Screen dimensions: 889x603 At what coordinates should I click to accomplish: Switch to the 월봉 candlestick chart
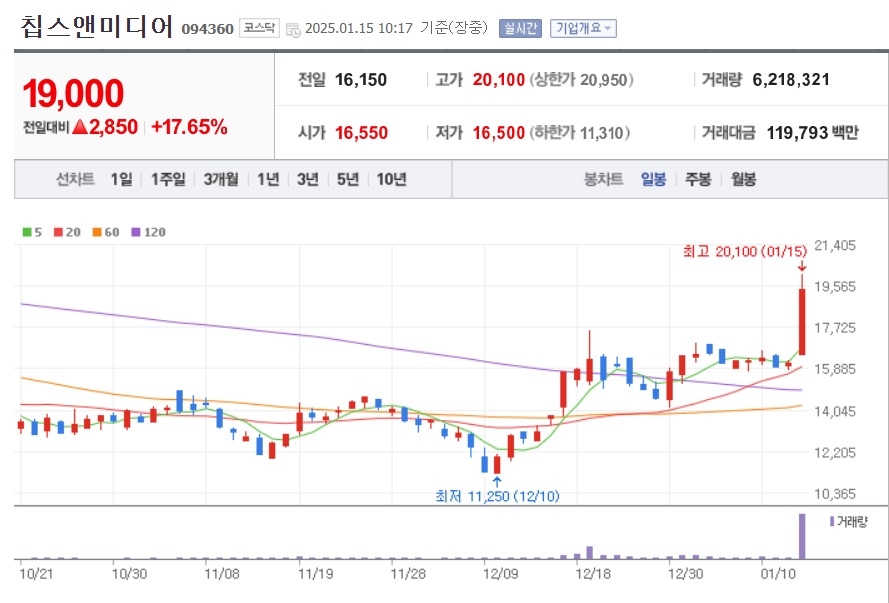[743, 180]
